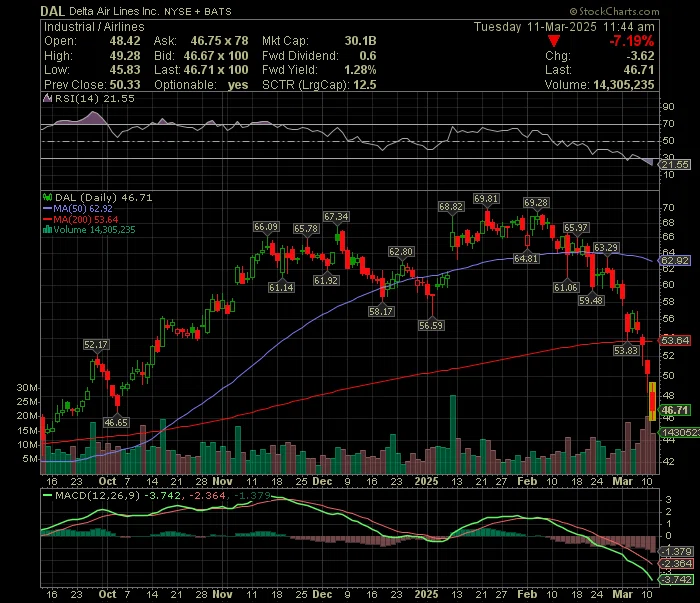Click the 61.06 low price label

pos(566,287)
